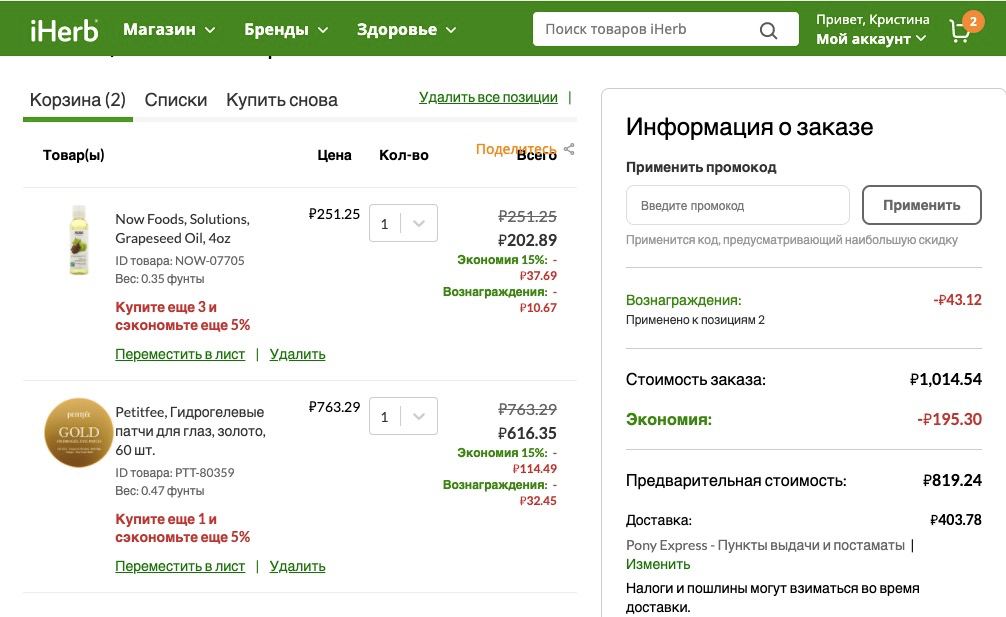The image size is (1006, 617).
Task: Delete Petitfee patches from cart
Action: pyautogui.click(x=297, y=566)
